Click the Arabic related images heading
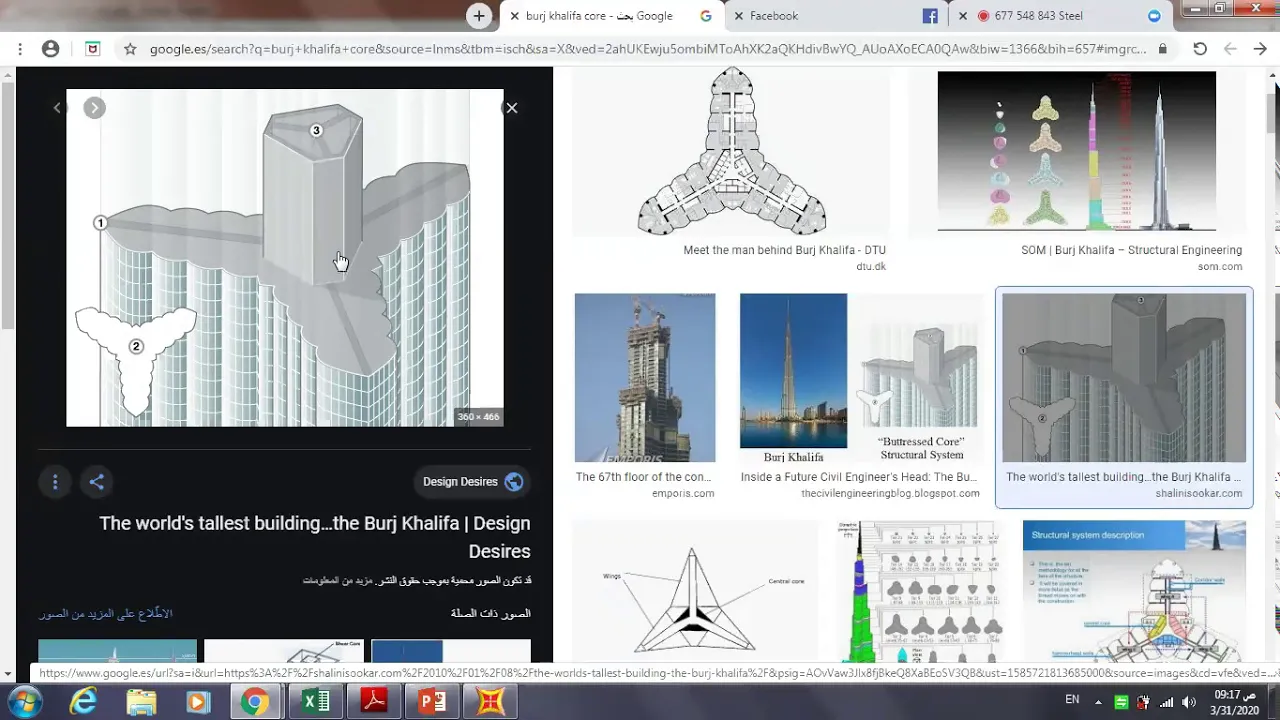Image resolution: width=1280 pixels, height=720 pixels. click(491, 613)
